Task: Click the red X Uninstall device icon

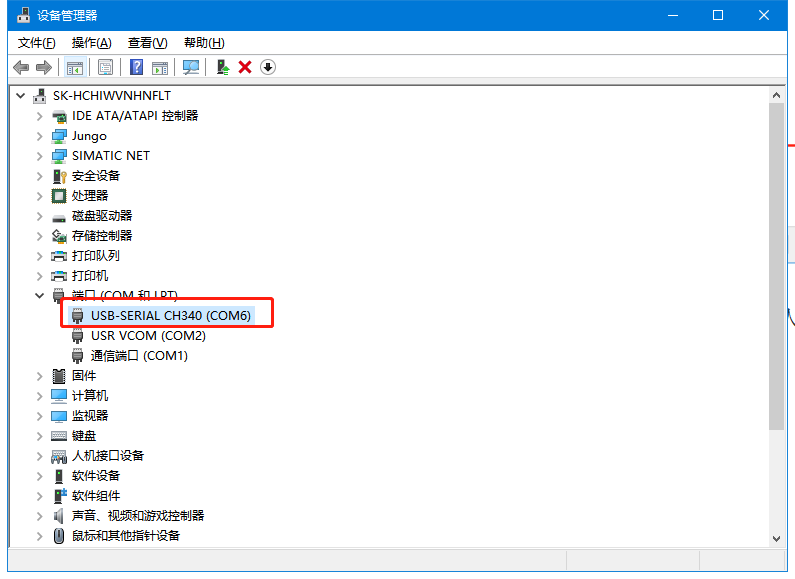Action: 245,67
